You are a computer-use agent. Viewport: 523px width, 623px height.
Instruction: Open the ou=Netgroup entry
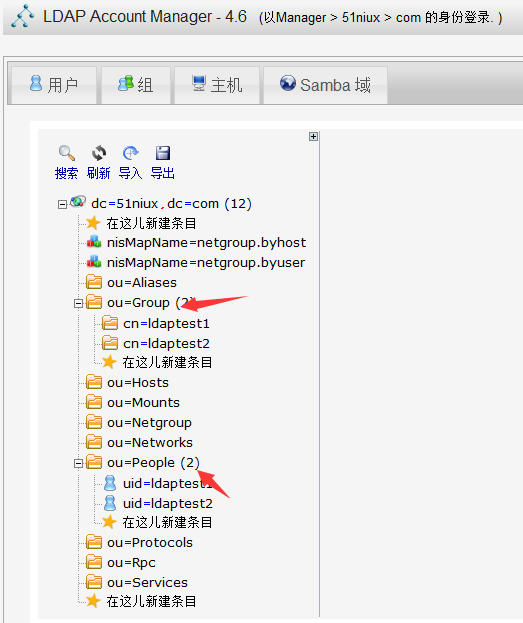click(149, 423)
